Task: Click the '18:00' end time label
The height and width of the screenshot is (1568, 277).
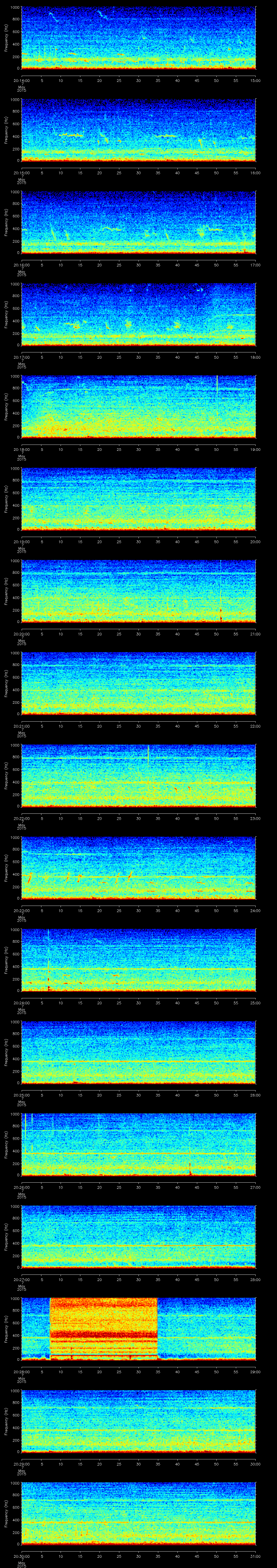Action: click(256, 357)
